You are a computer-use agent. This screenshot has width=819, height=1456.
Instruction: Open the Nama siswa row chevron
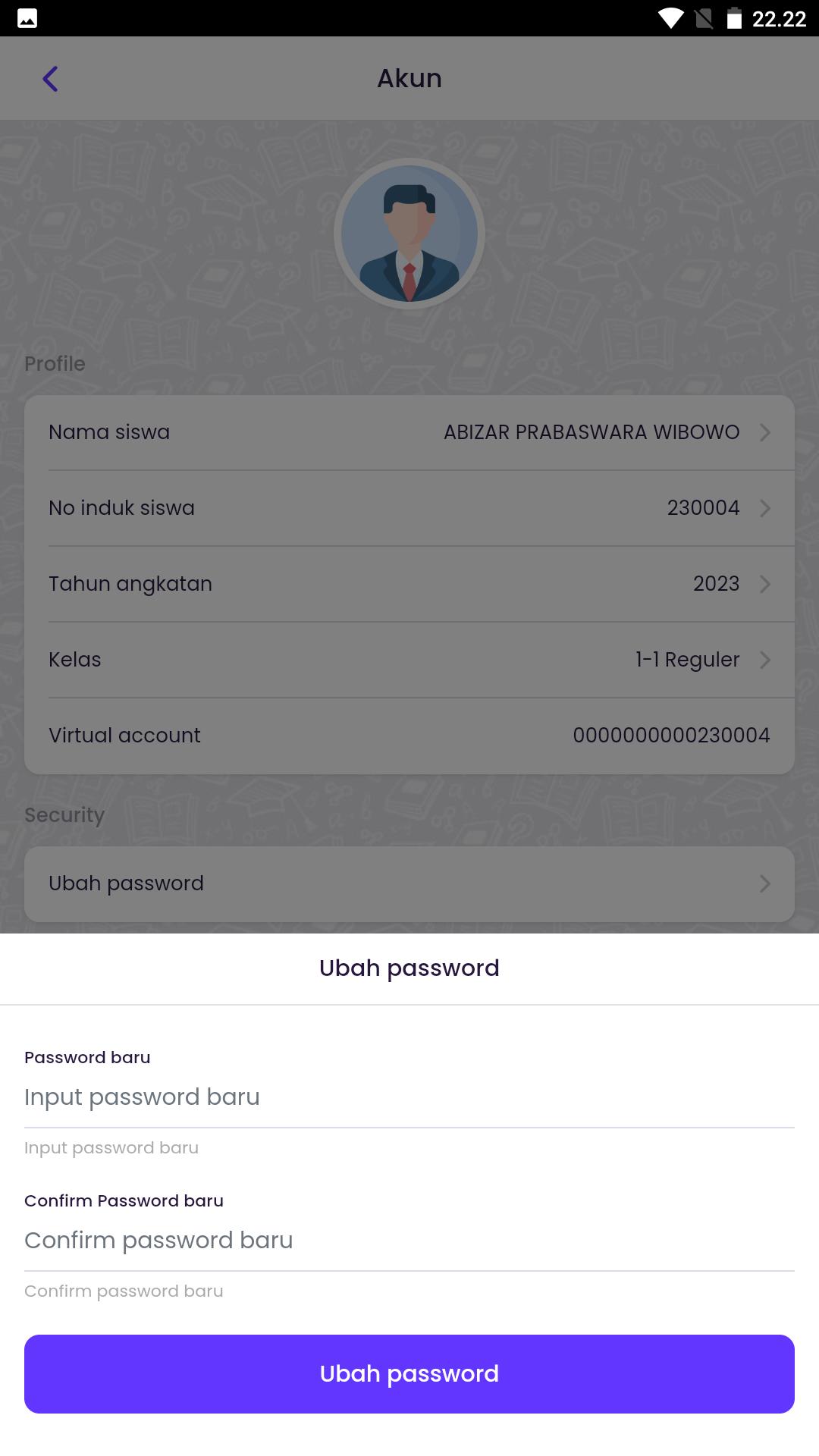[765, 432]
